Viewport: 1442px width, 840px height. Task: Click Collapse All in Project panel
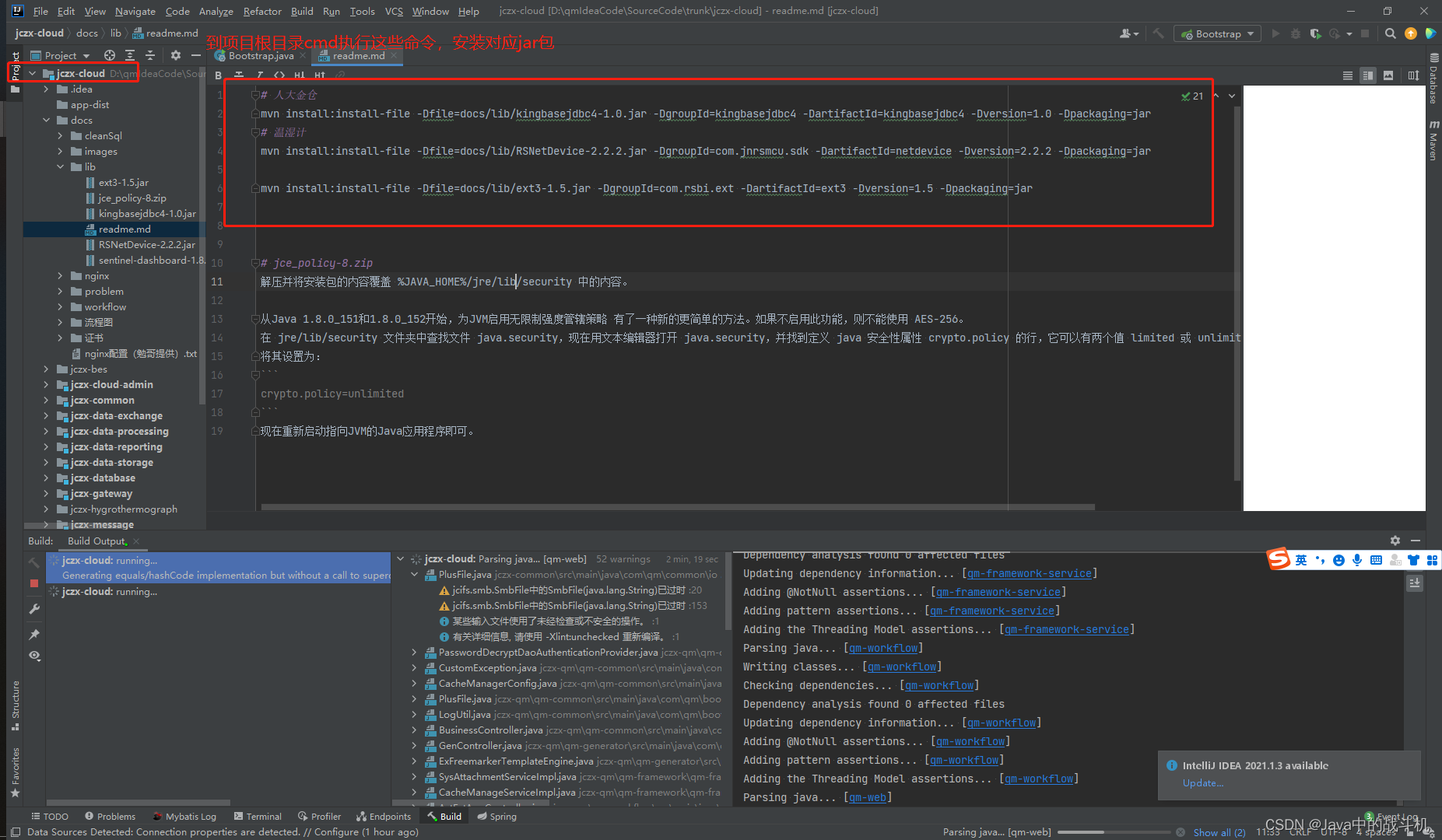[150, 55]
